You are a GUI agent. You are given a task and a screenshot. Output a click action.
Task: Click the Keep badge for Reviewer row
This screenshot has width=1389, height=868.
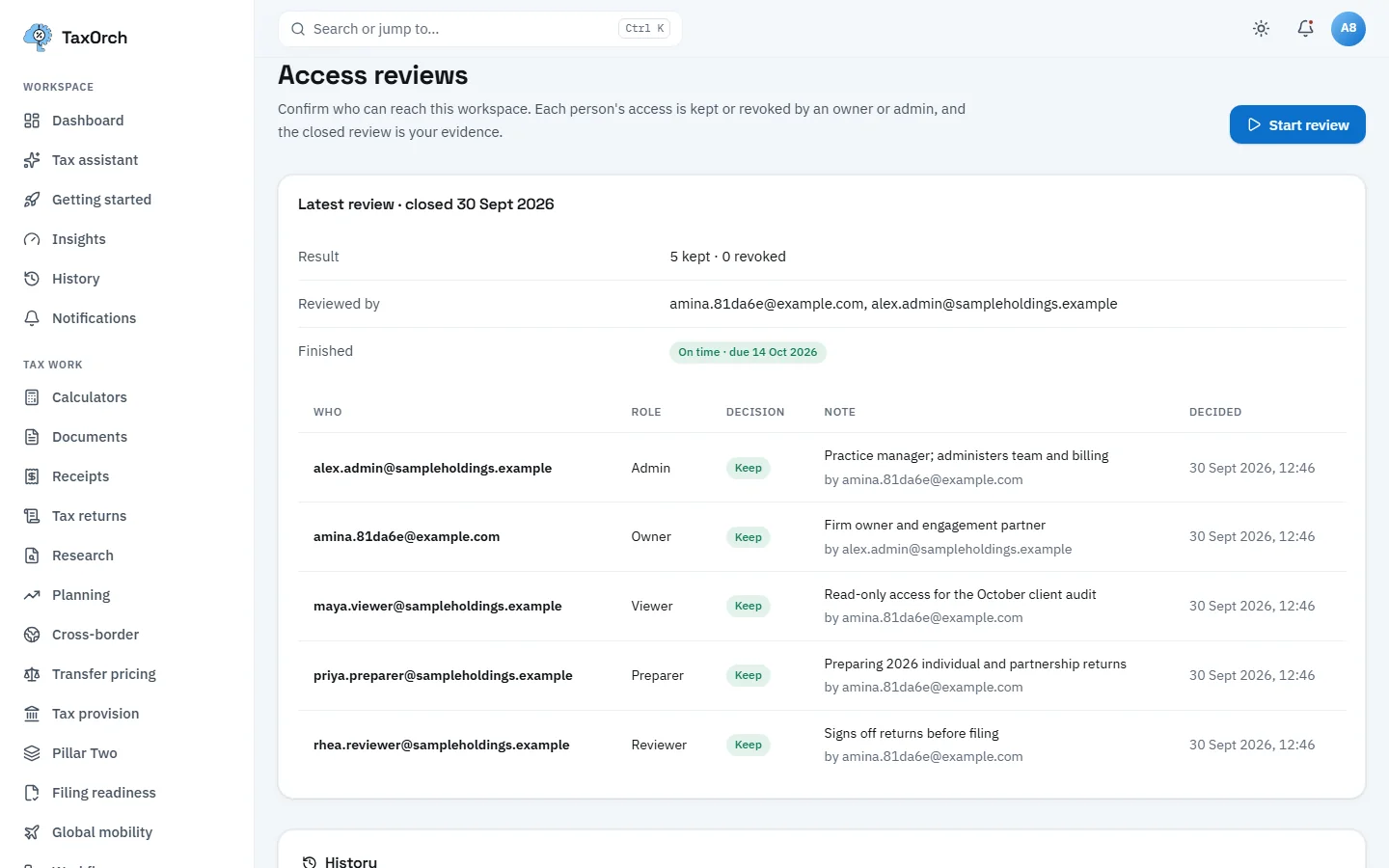(x=749, y=746)
